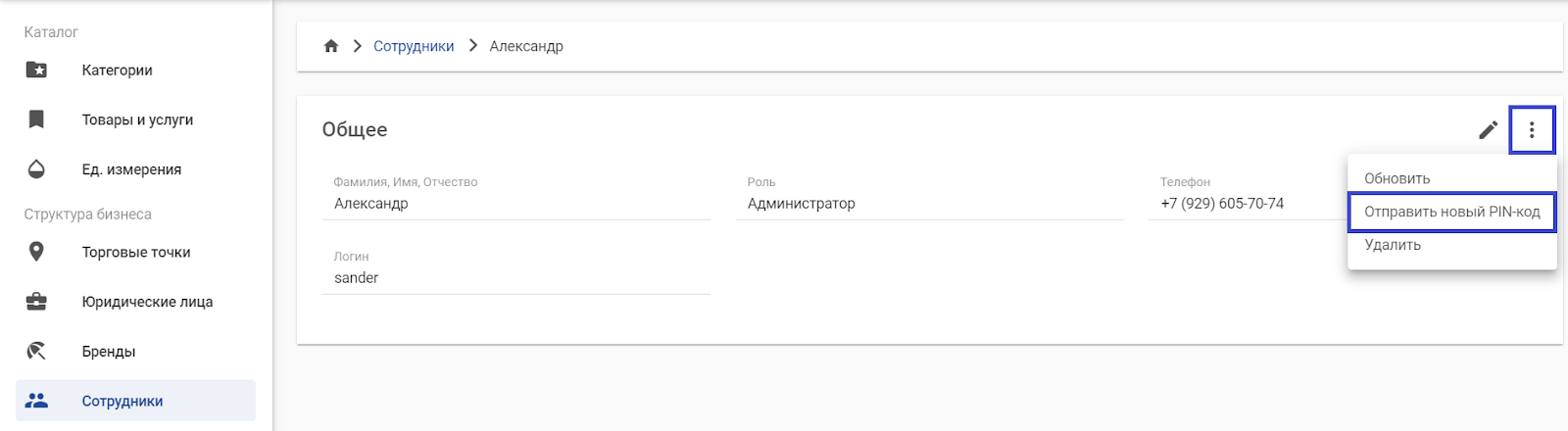Click the Логин field with sander

tap(515, 278)
